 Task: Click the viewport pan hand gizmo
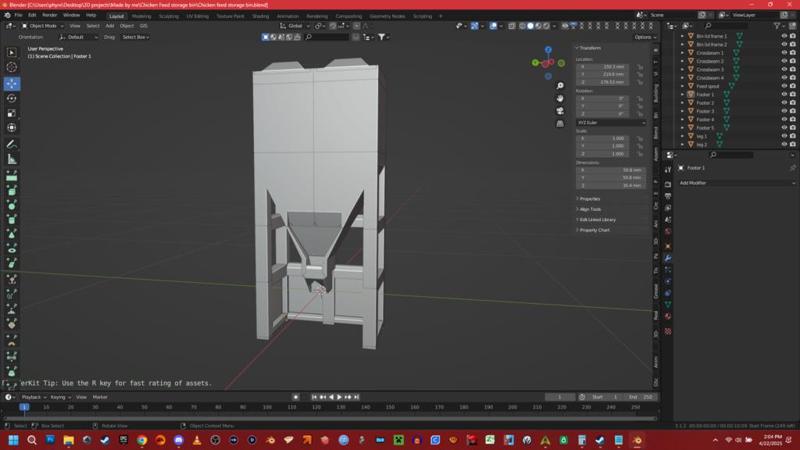pyautogui.click(x=560, y=98)
